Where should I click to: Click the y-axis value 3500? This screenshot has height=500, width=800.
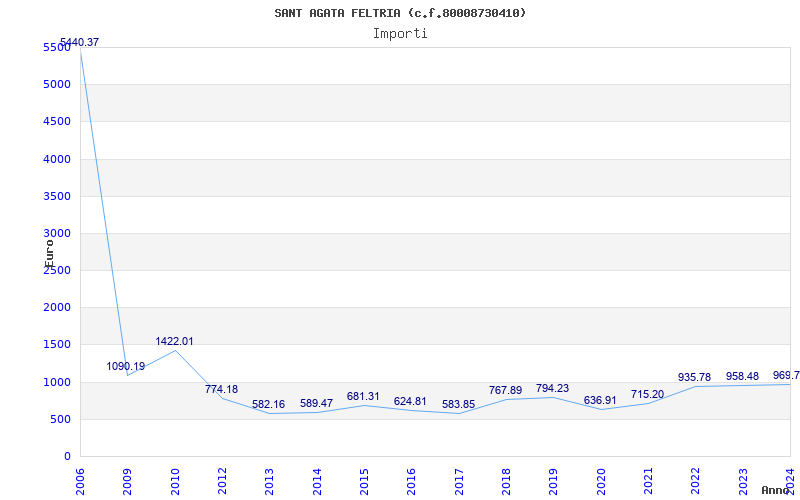click(57, 196)
